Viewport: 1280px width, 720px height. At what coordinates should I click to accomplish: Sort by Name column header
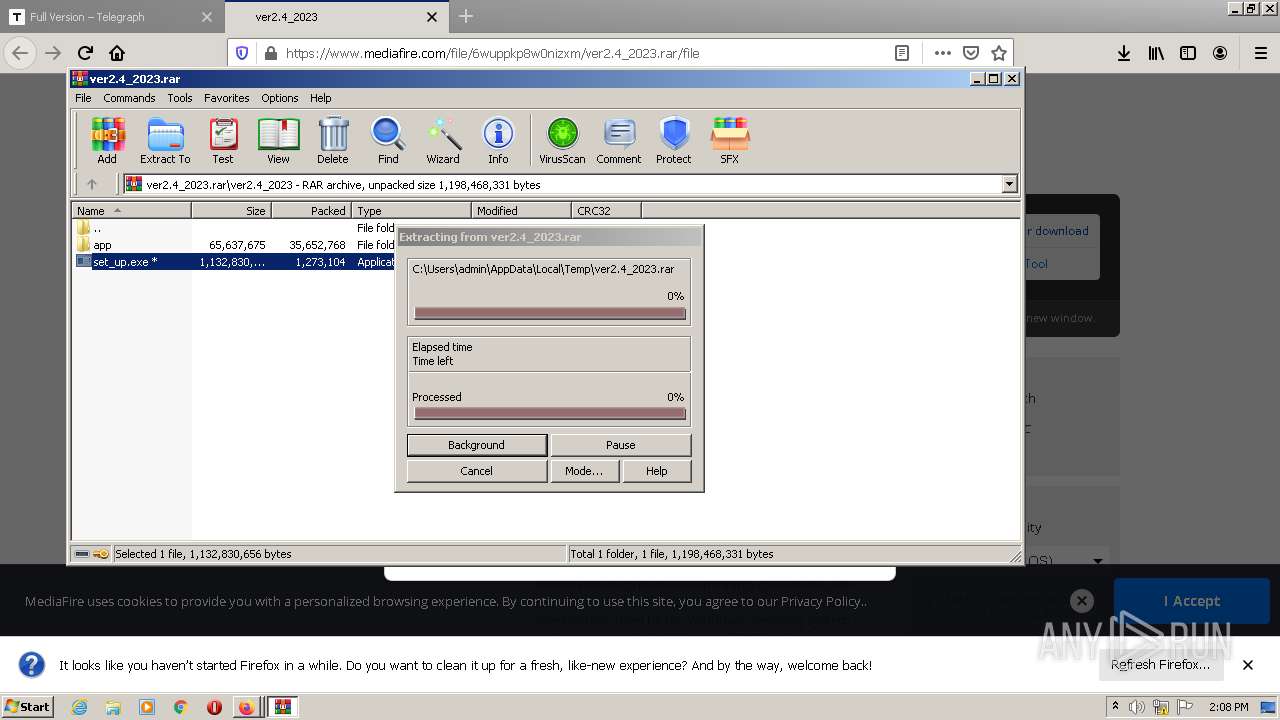coord(131,210)
